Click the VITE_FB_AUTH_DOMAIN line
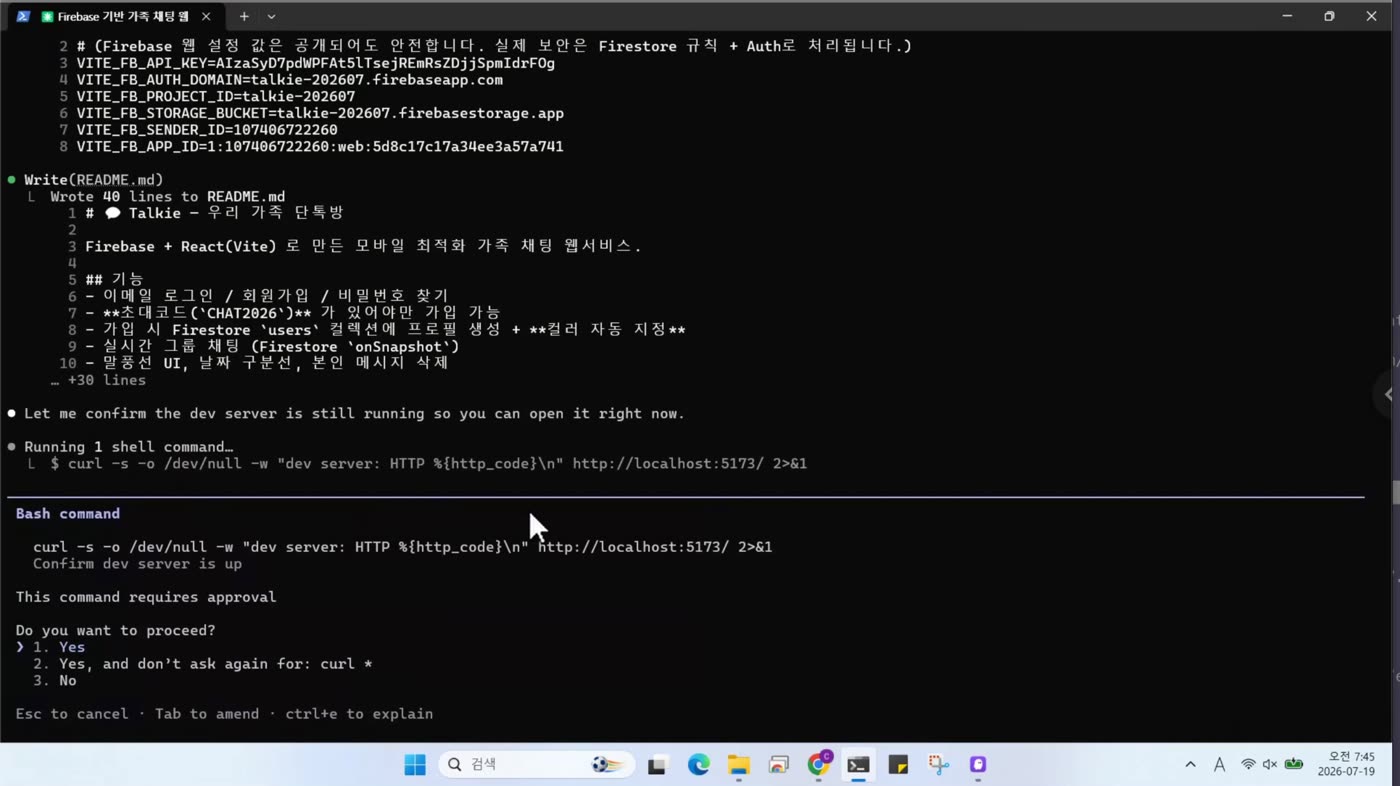 click(x=290, y=80)
